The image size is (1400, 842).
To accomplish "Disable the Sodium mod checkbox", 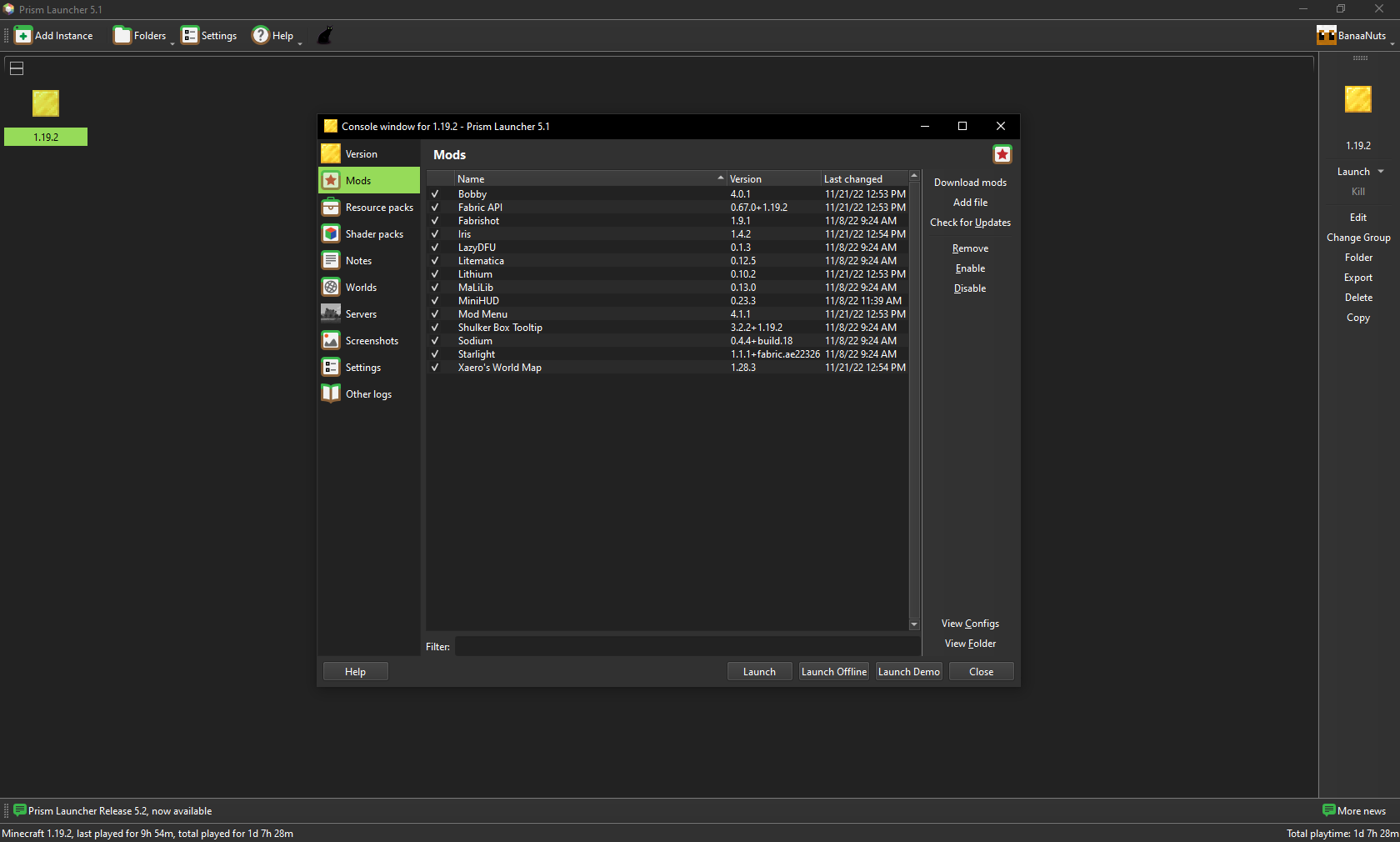I will 435,341.
